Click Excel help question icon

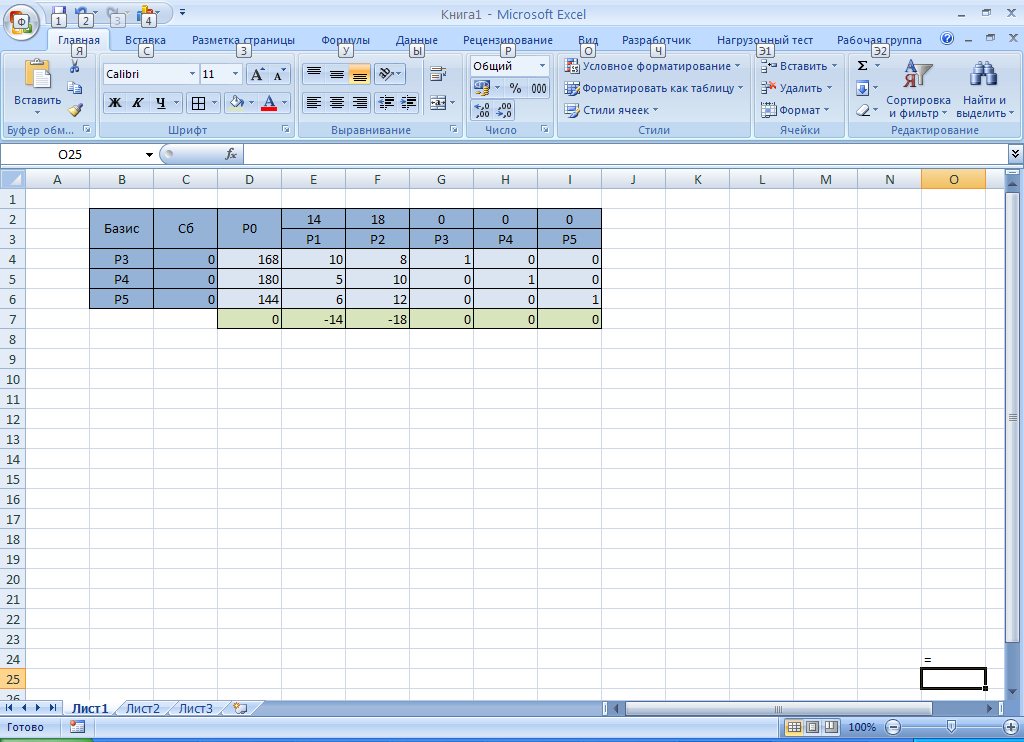click(x=947, y=39)
